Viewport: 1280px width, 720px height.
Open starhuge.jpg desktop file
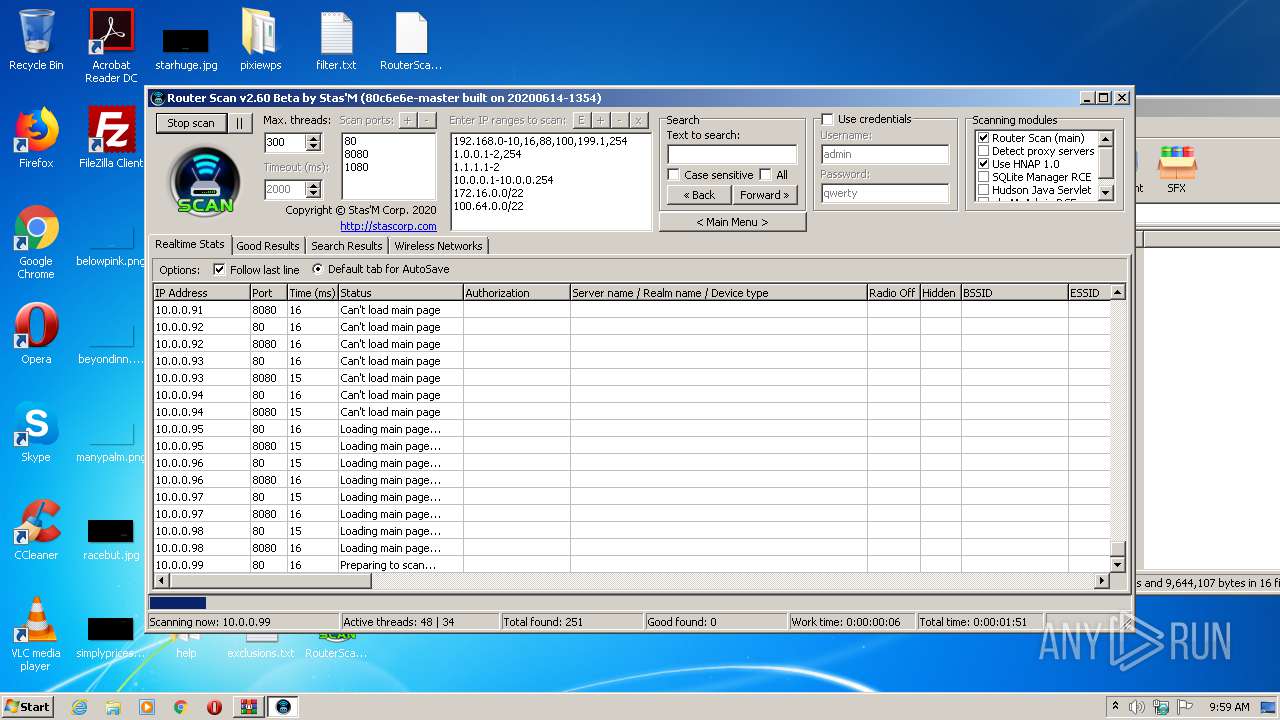[x=186, y=46]
